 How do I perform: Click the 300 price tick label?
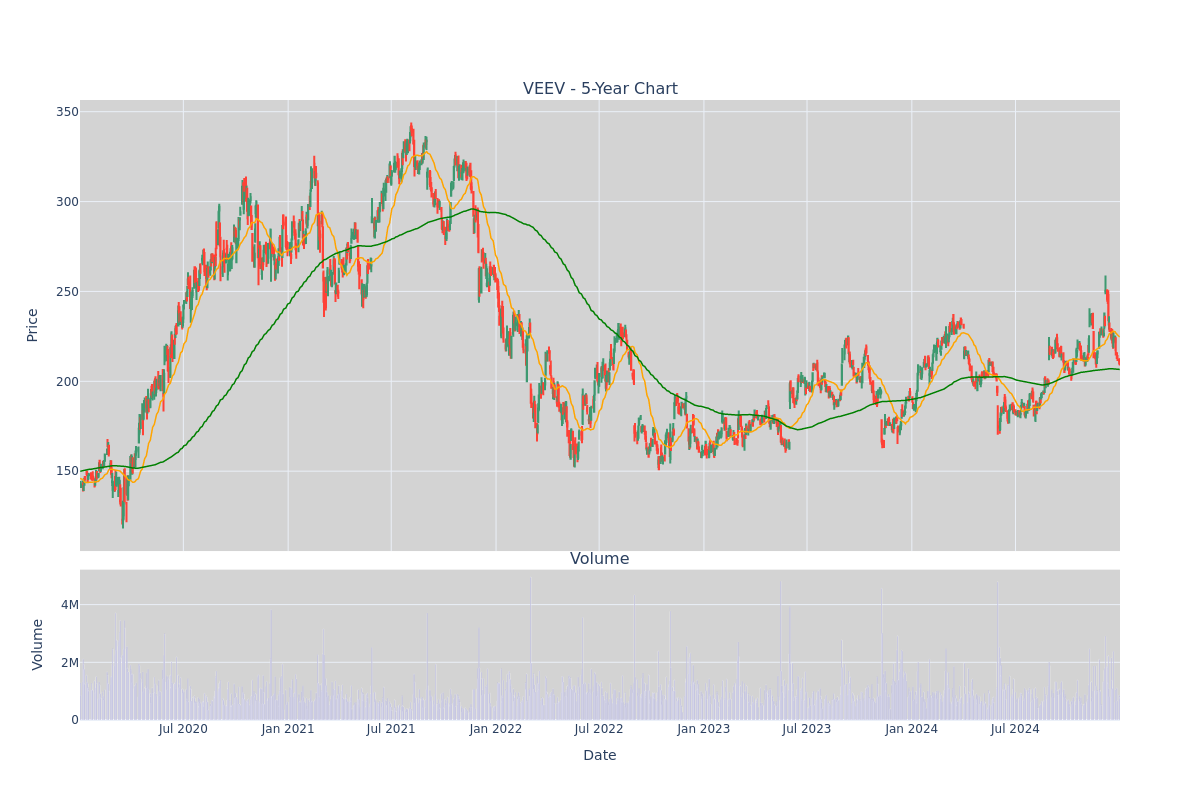pyautogui.click(x=67, y=202)
